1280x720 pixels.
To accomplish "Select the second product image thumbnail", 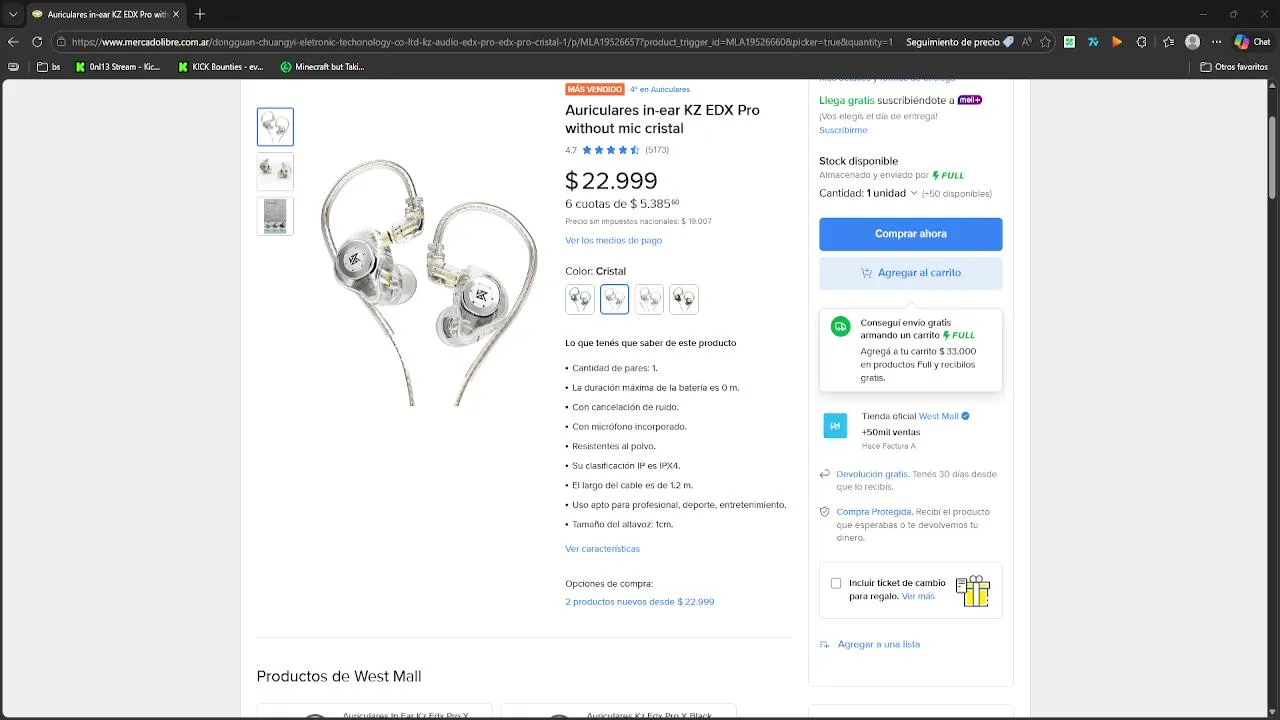I will click(275, 171).
